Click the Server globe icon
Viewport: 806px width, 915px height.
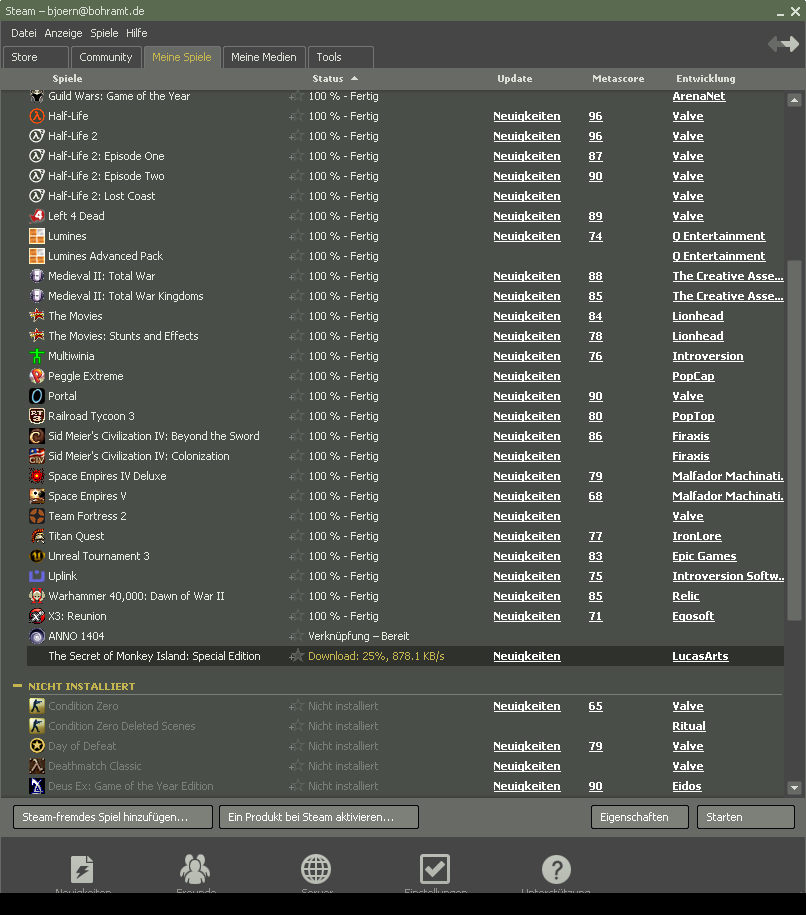(316, 869)
